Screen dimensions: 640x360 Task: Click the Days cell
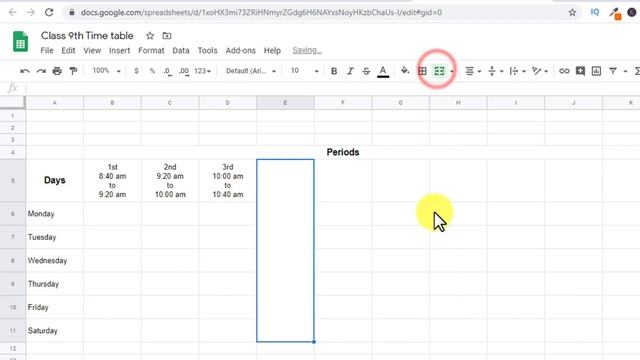pos(55,180)
